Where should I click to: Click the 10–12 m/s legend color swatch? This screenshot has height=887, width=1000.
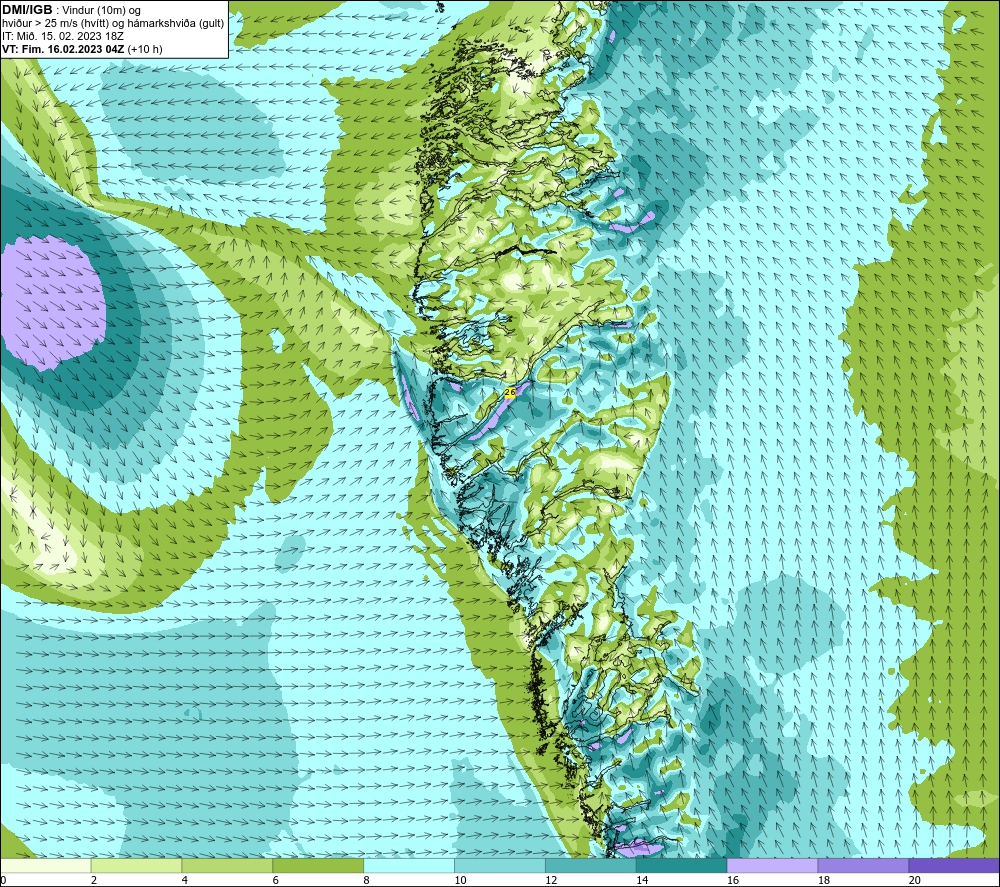click(499, 865)
